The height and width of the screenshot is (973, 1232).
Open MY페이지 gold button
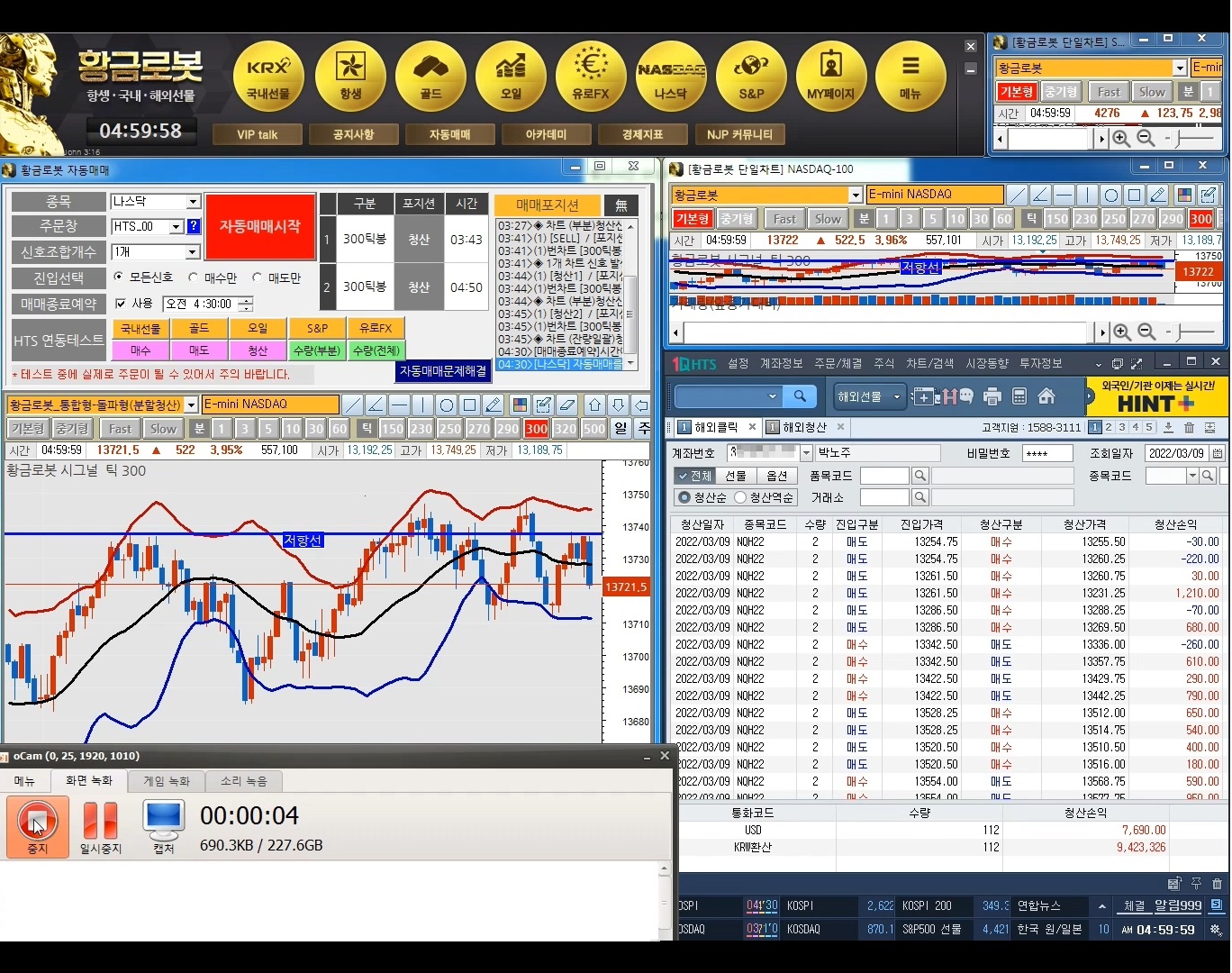coord(831,77)
